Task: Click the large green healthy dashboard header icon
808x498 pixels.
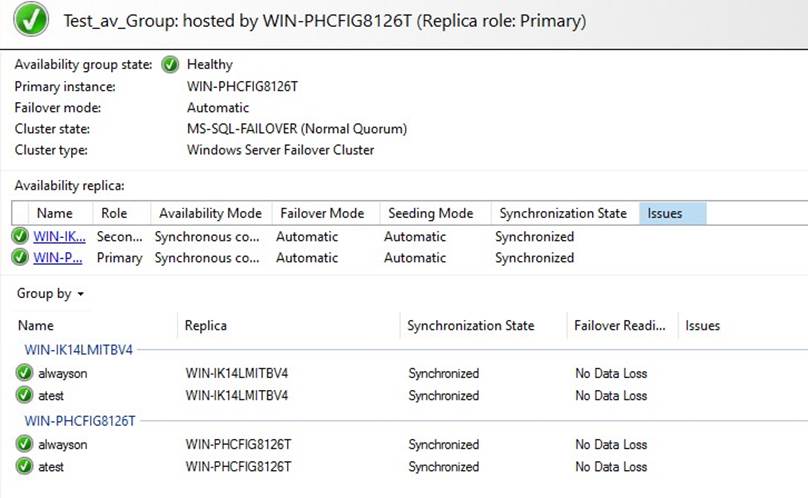Action: pos(32,21)
